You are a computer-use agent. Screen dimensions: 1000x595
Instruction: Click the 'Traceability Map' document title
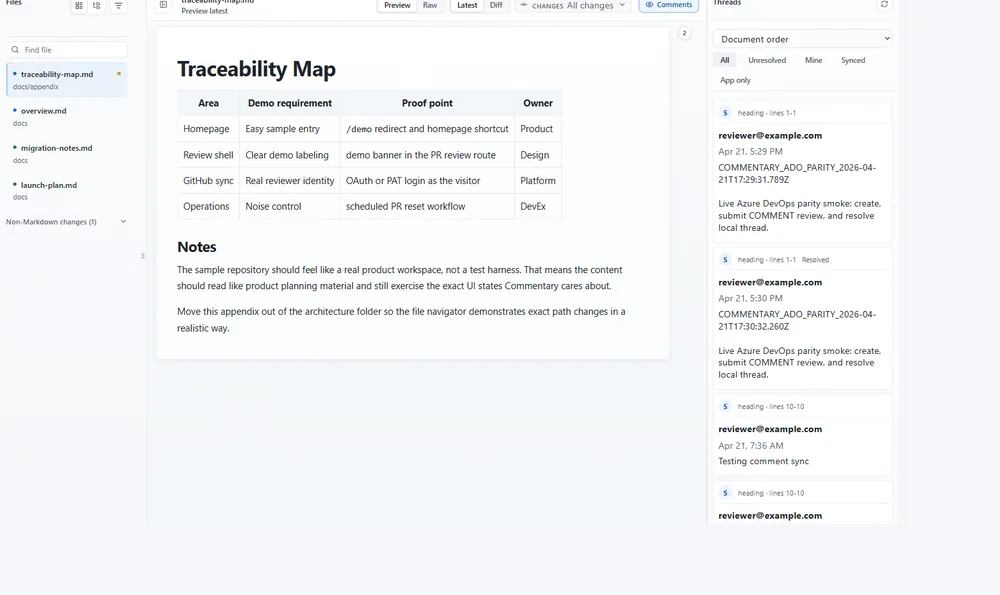(256, 69)
